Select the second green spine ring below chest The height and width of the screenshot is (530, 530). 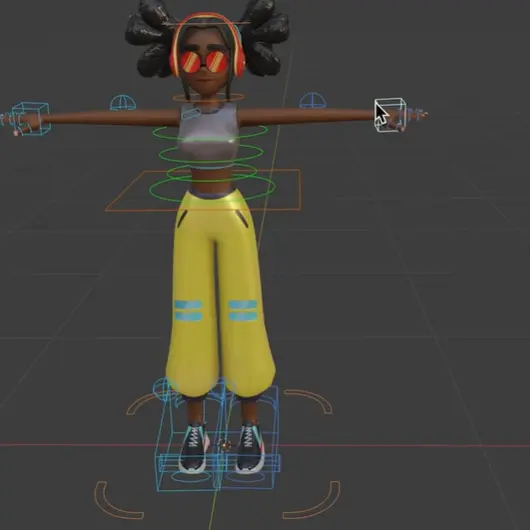pyautogui.click(x=211, y=154)
